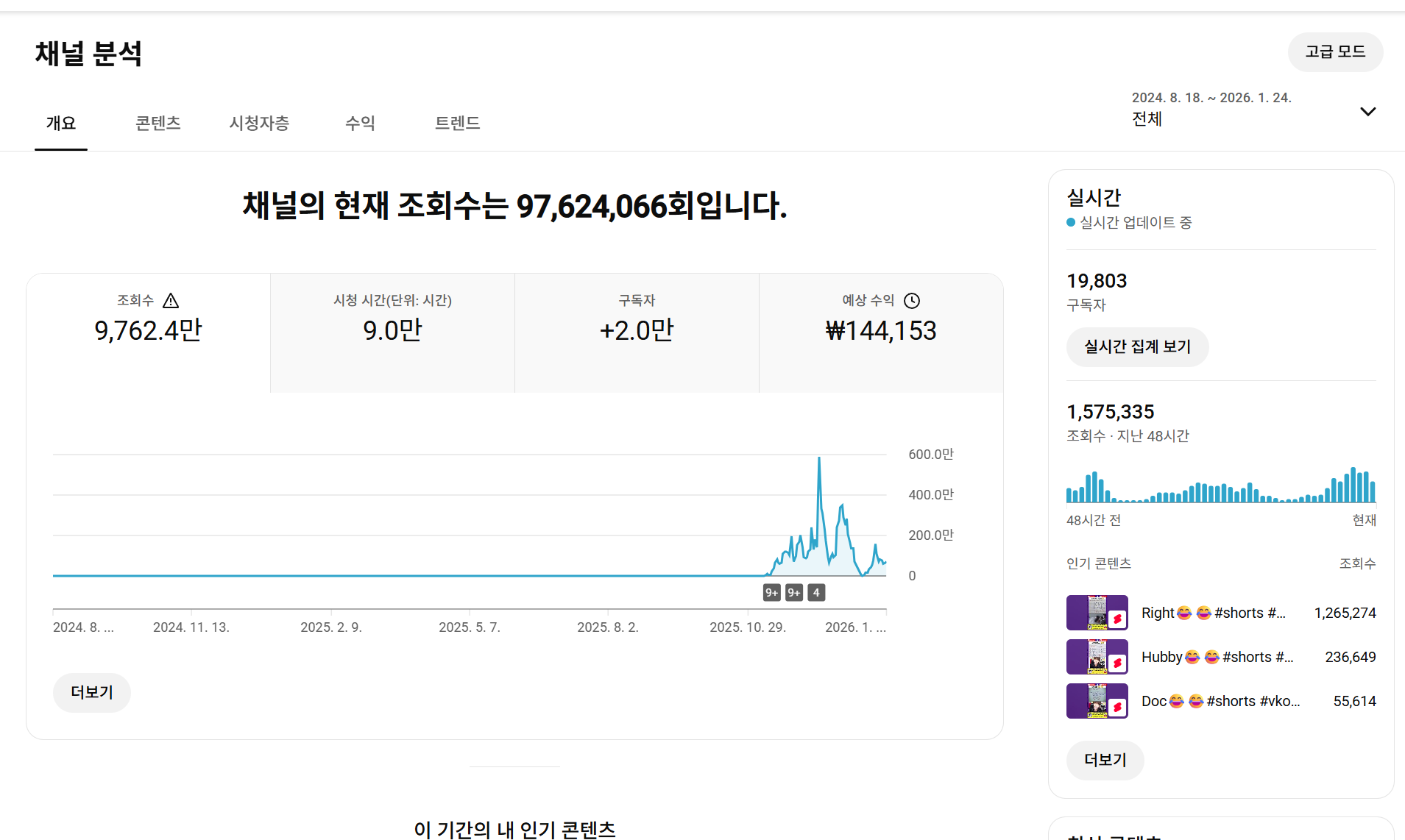
Task: Open the Right #shorts video thumbnail
Action: (1097, 613)
